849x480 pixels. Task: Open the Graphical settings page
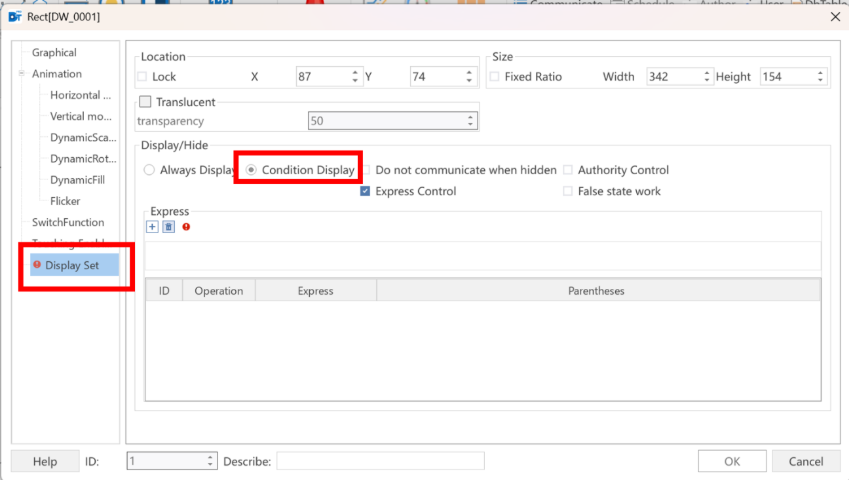pos(54,52)
